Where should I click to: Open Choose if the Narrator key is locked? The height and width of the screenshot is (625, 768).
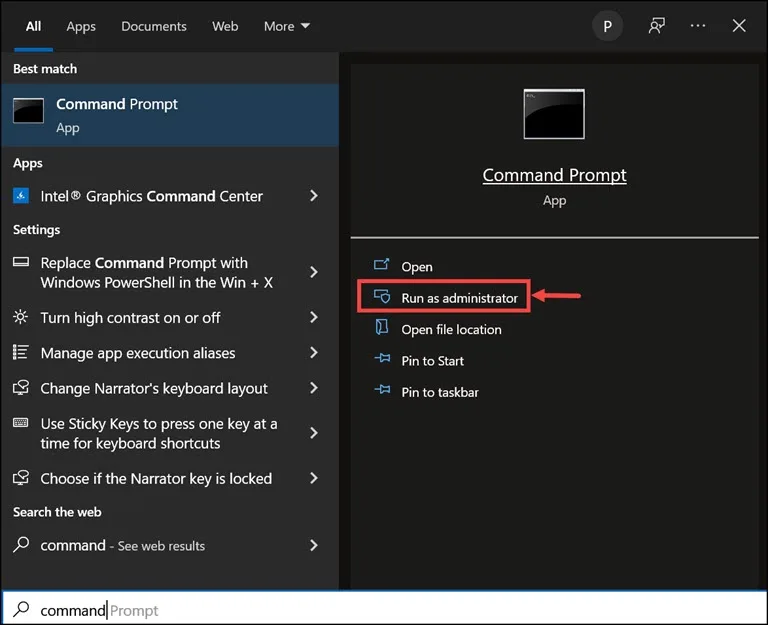[x=170, y=478]
